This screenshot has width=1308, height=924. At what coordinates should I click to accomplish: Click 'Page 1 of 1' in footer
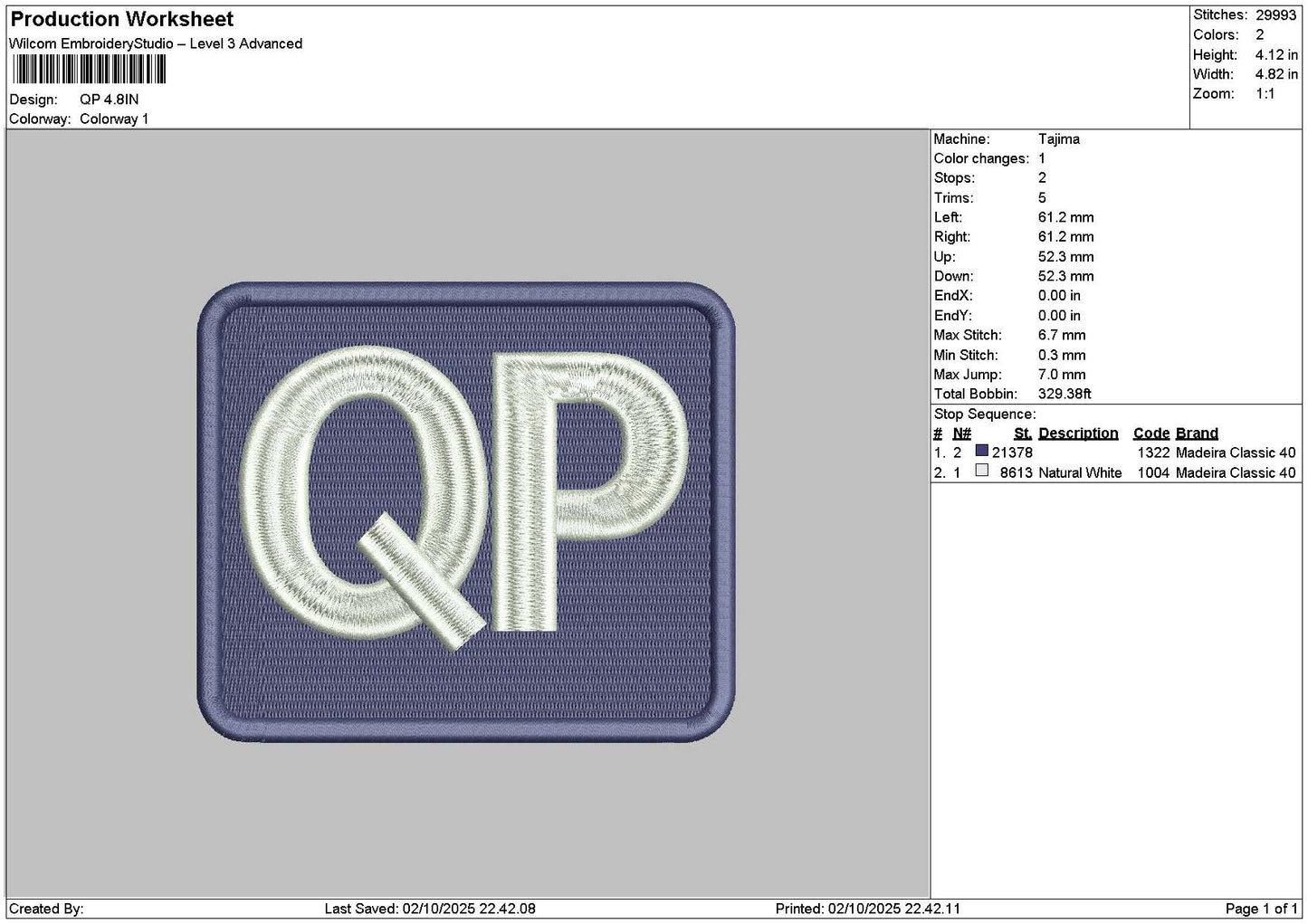pos(1261,909)
